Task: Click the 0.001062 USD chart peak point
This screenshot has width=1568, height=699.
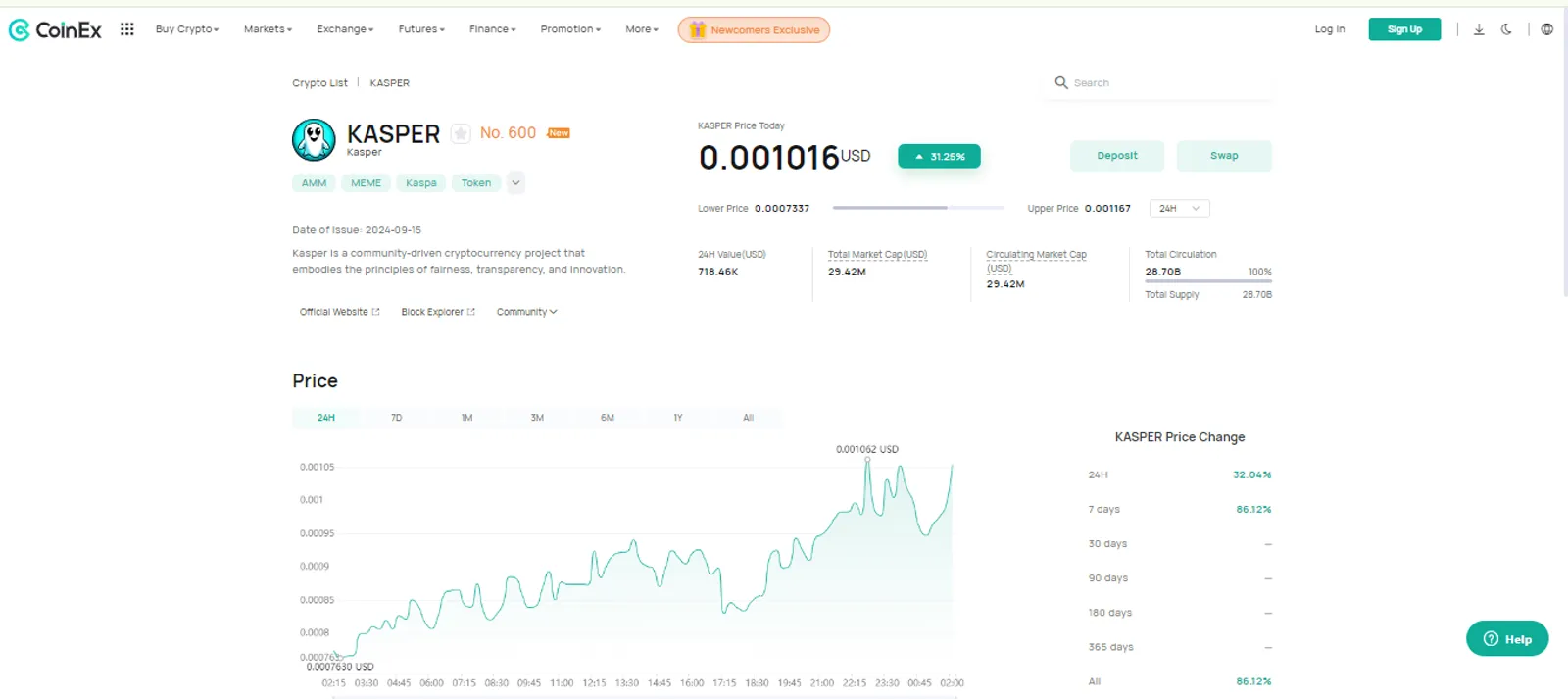Action: pyautogui.click(x=867, y=460)
